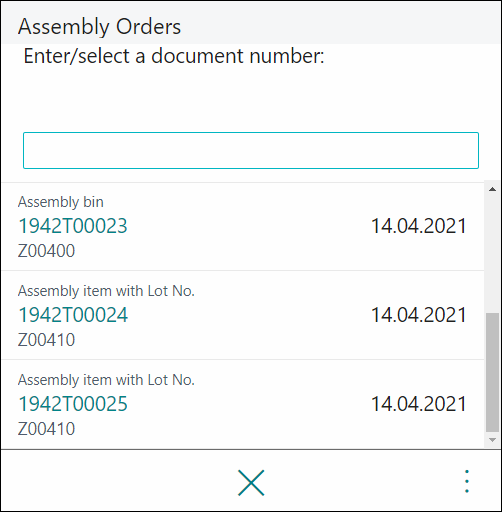The image size is (502, 512).
Task: Click the list scrollbar thumb
Action: (492, 372)
